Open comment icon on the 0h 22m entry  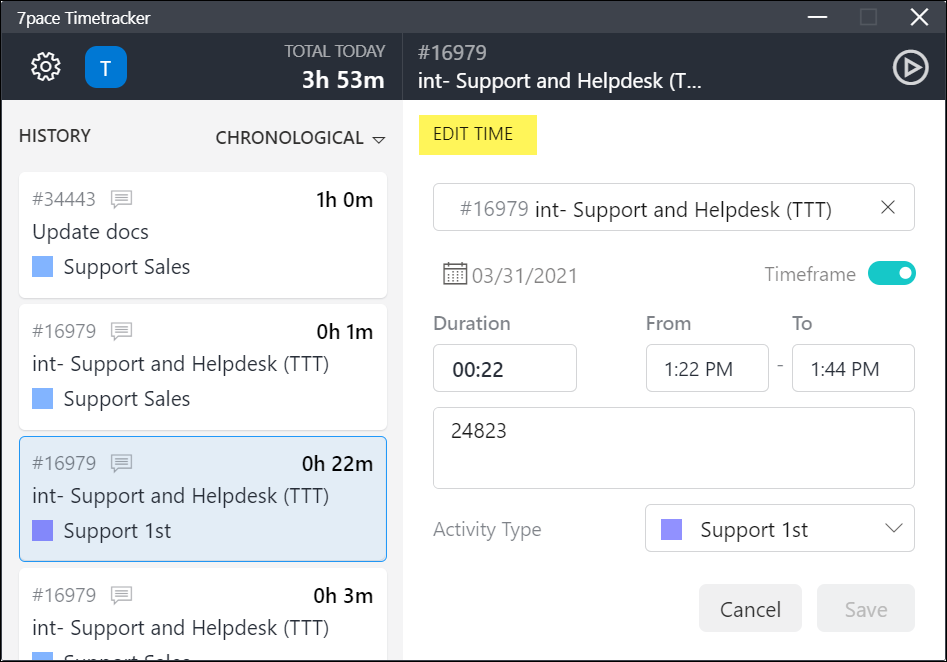pyautogui.click(x=121, y=463)
